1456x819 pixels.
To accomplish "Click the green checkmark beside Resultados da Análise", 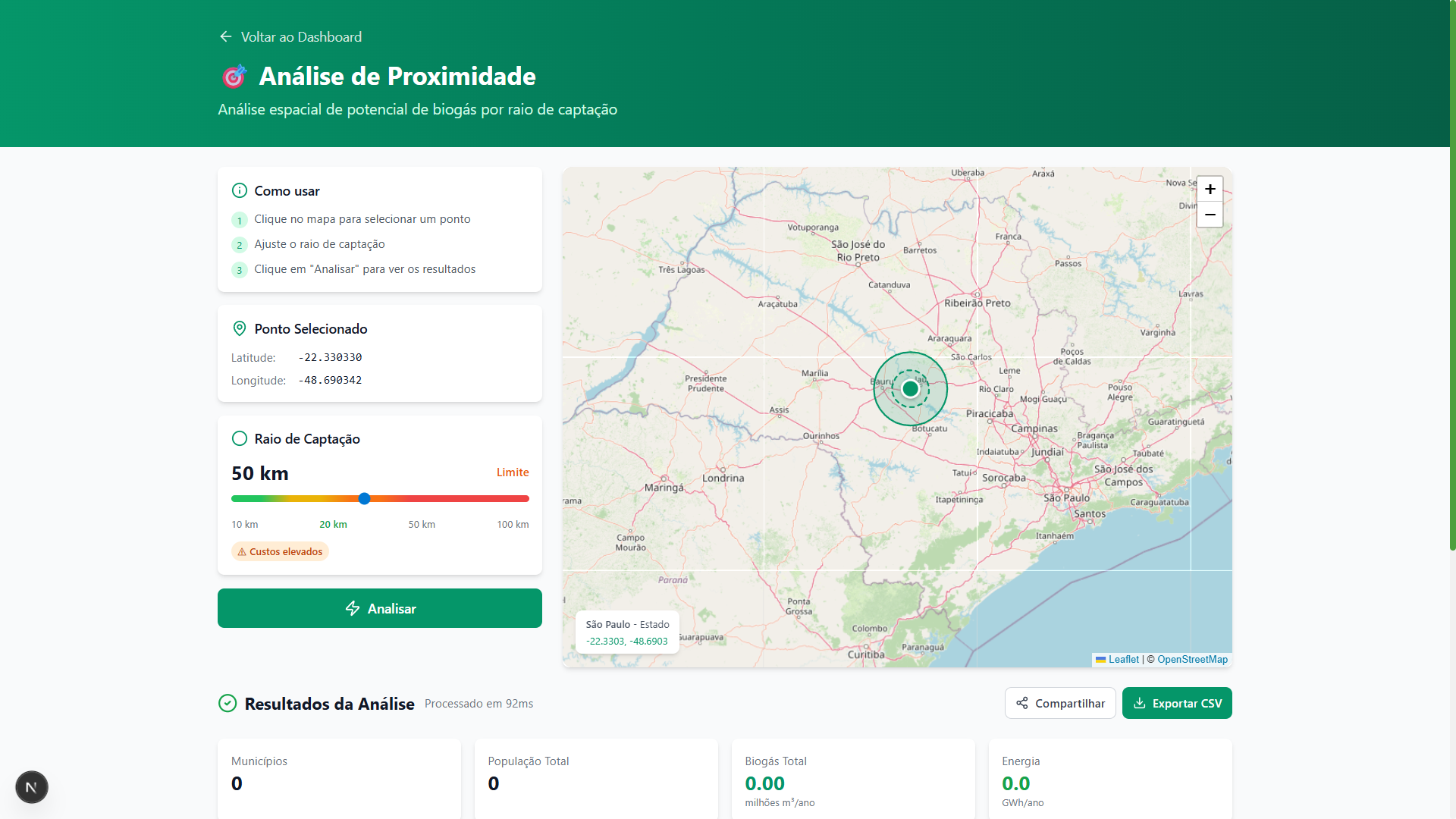I will pyautogui.click(x=227, y=703).
